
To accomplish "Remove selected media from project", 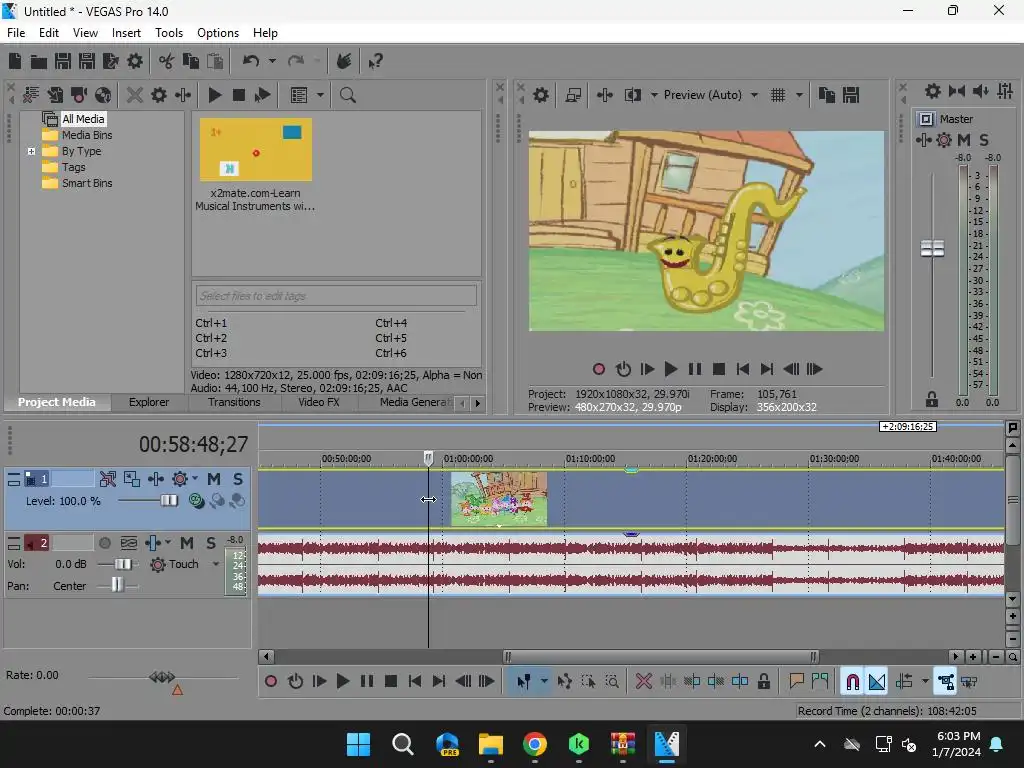I will 135,95.
